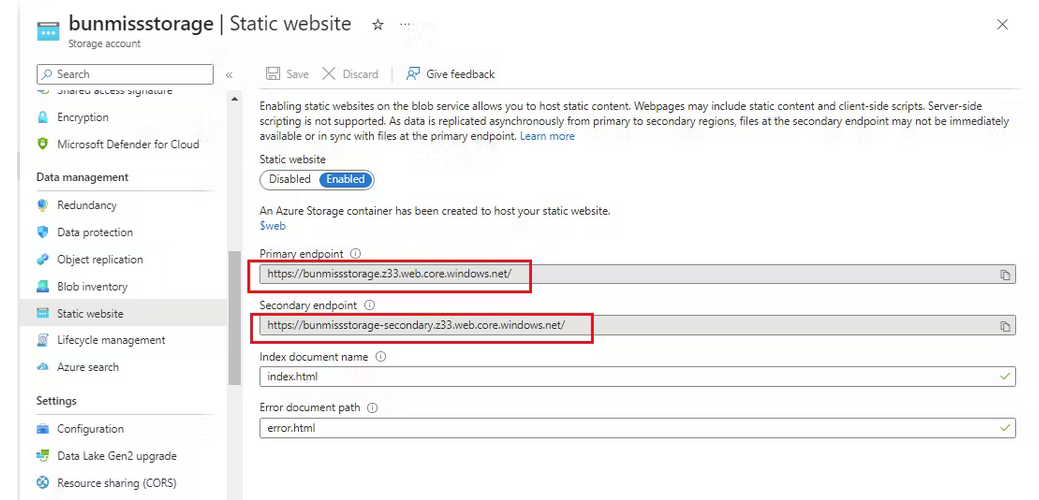Open the $web container link
This screenshot has height=500, width=1039.
click(x=272, y=225)
